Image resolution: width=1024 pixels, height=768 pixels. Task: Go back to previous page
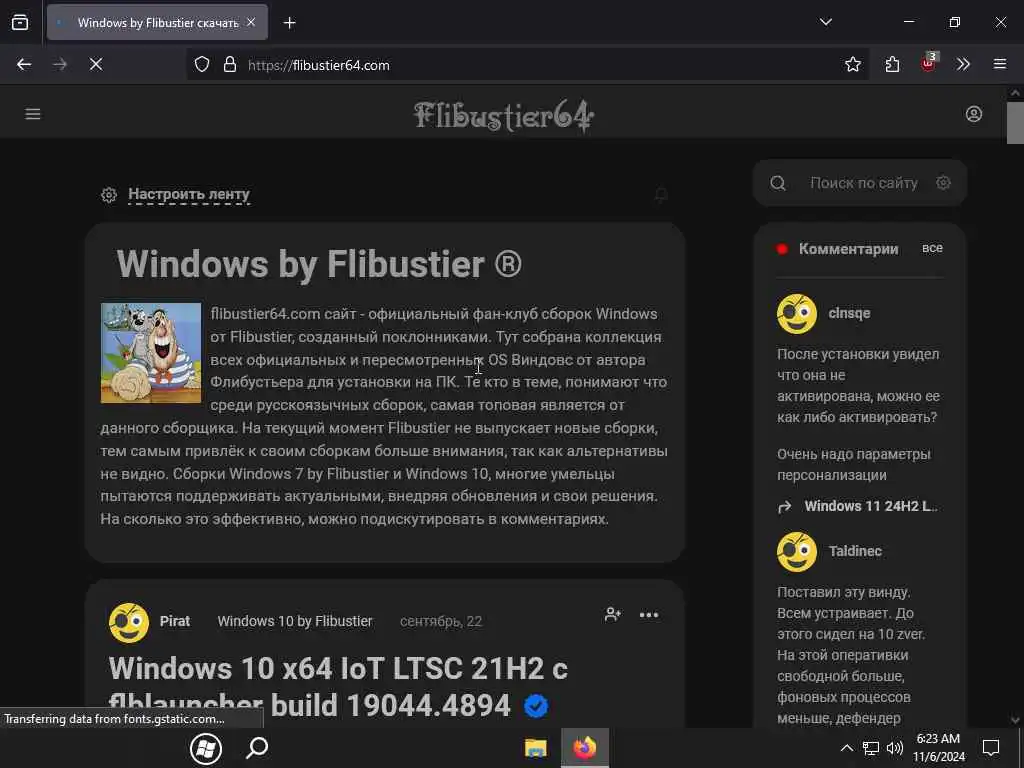[24, 64]
